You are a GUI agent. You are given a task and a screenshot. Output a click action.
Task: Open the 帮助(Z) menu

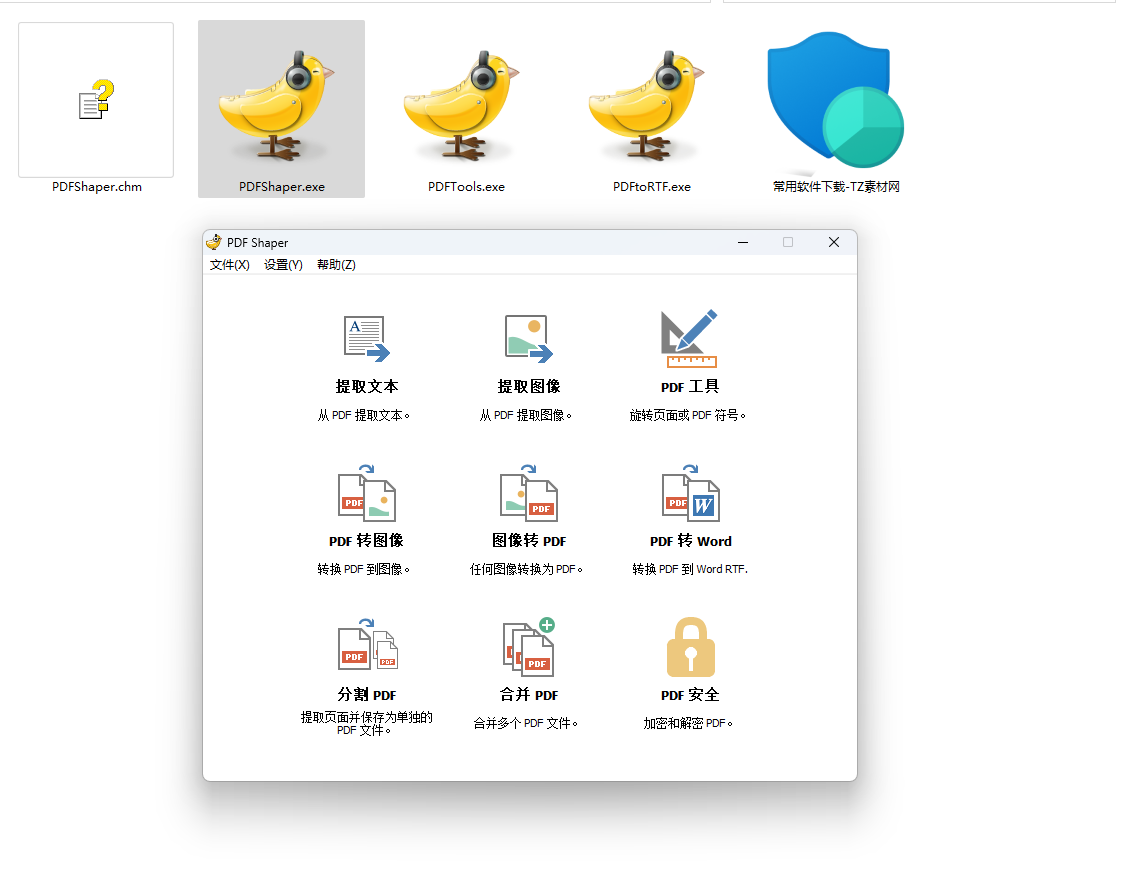click(336, 265)
